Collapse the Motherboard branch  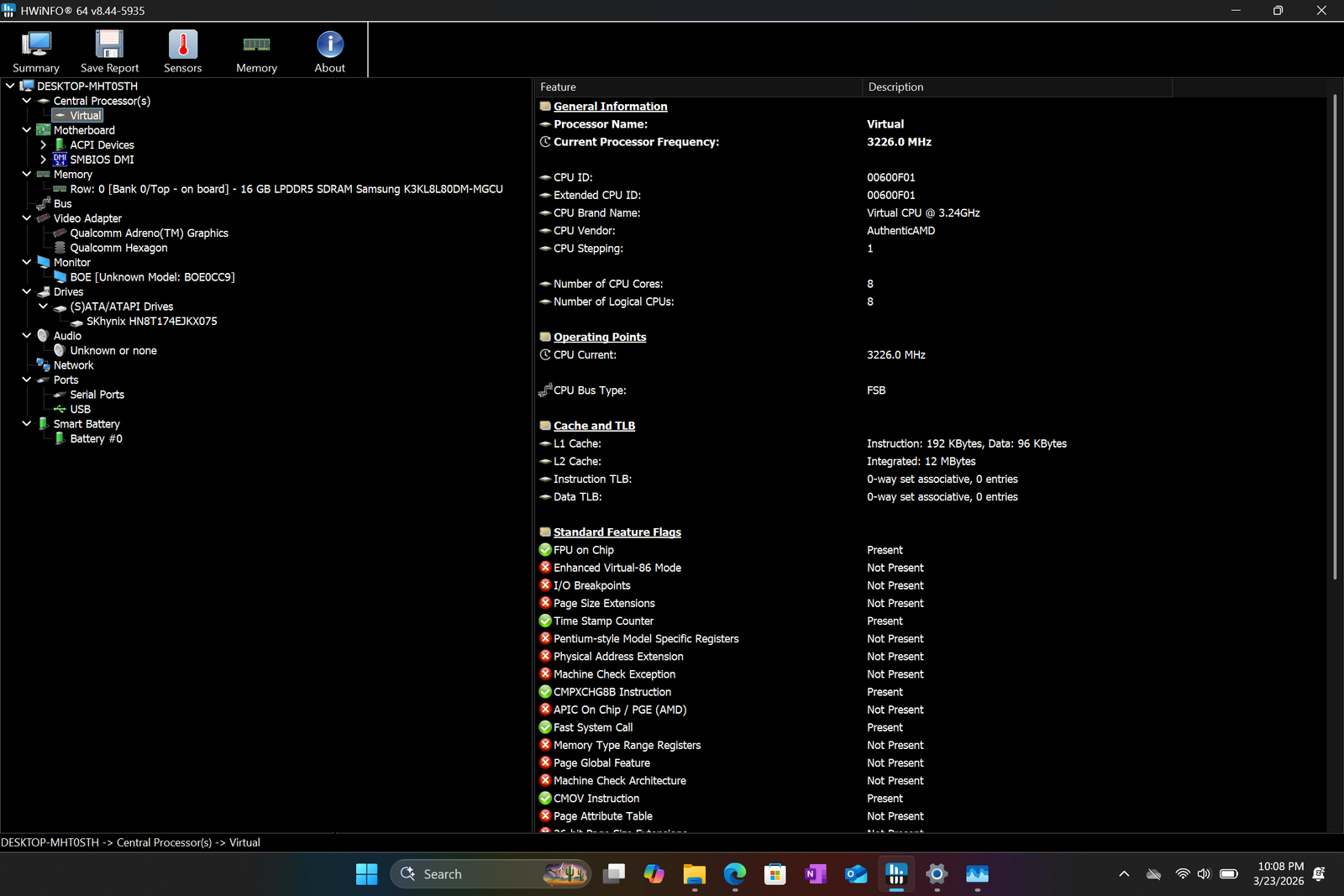pyautogui.click(x=26, y=129)
